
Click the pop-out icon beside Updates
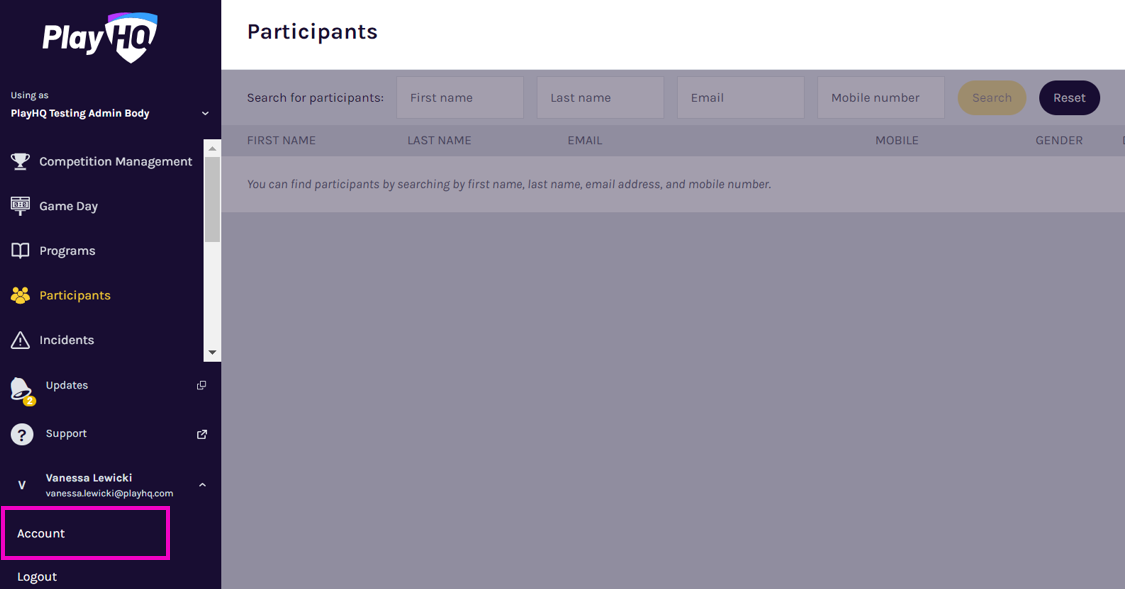tap(202, 385)
